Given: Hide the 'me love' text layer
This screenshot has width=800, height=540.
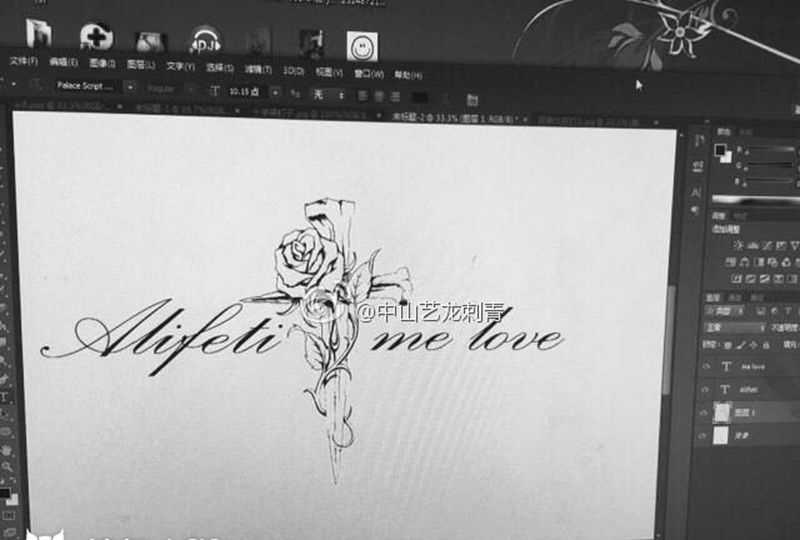Looking at the screenshot, I should 704,366.
